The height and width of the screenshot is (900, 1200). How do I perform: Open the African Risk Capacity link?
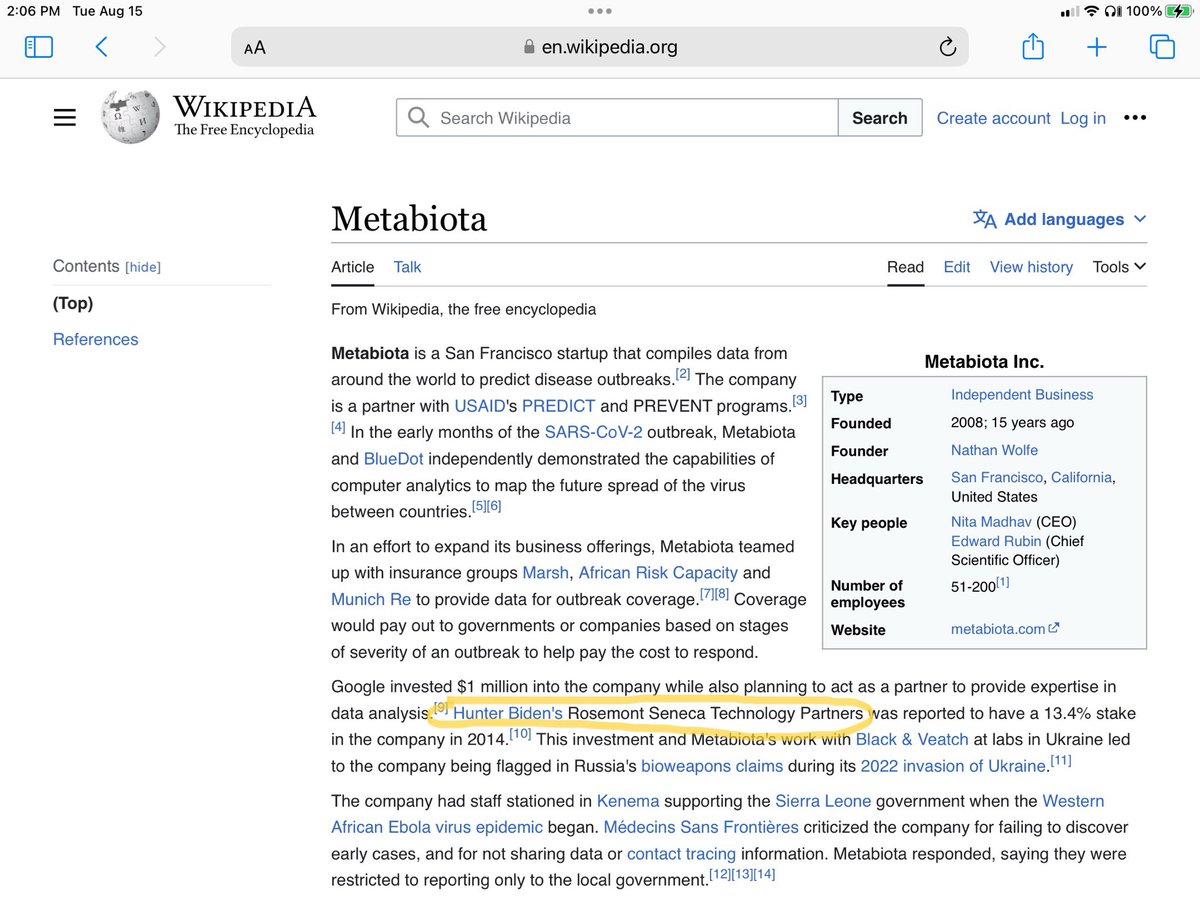[x=658, y=573]
